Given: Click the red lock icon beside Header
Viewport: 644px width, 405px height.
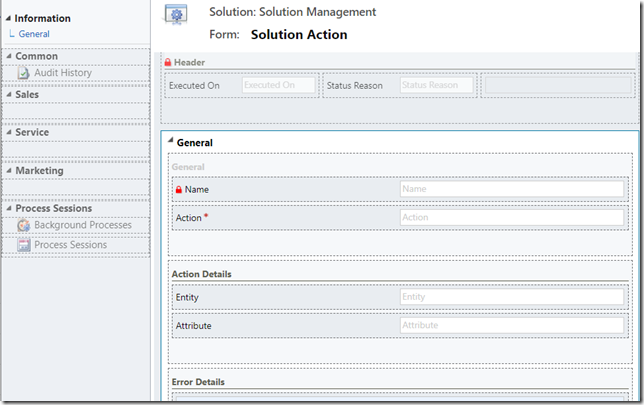Looking at the screenshot, I should 168,62.
